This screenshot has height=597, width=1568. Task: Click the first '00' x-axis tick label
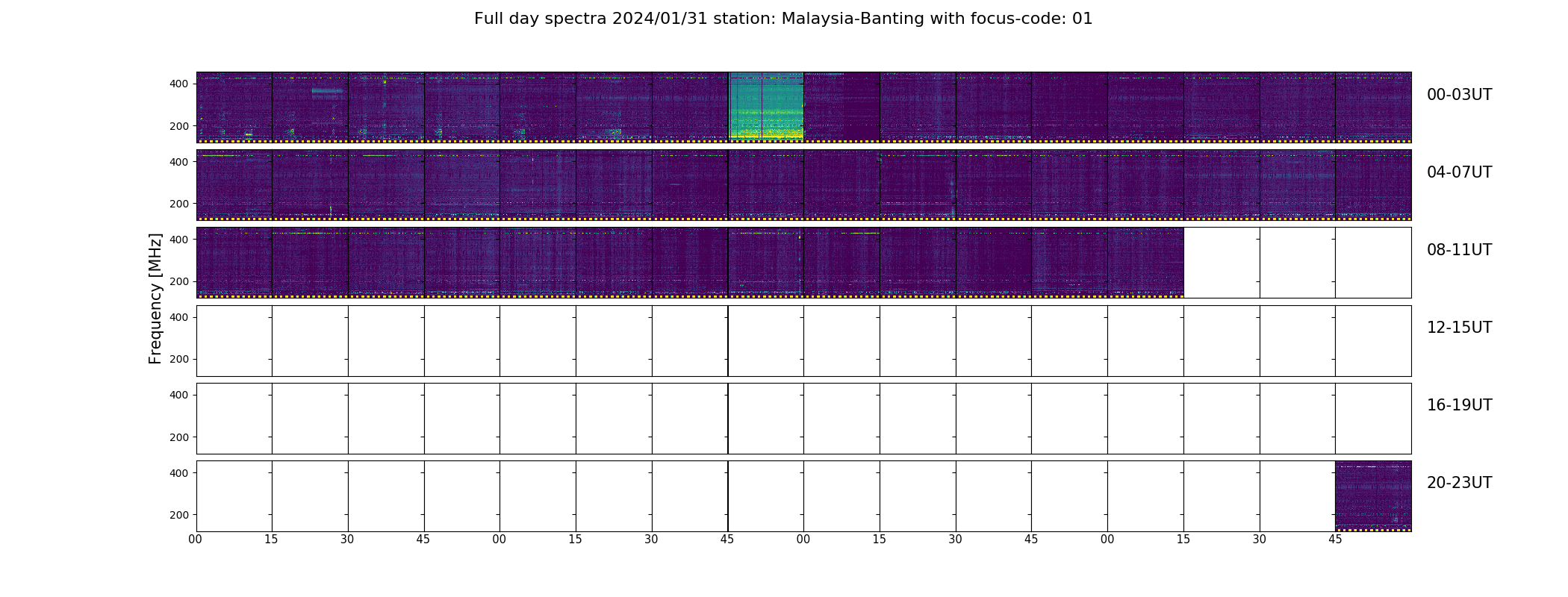coord(196,540)
